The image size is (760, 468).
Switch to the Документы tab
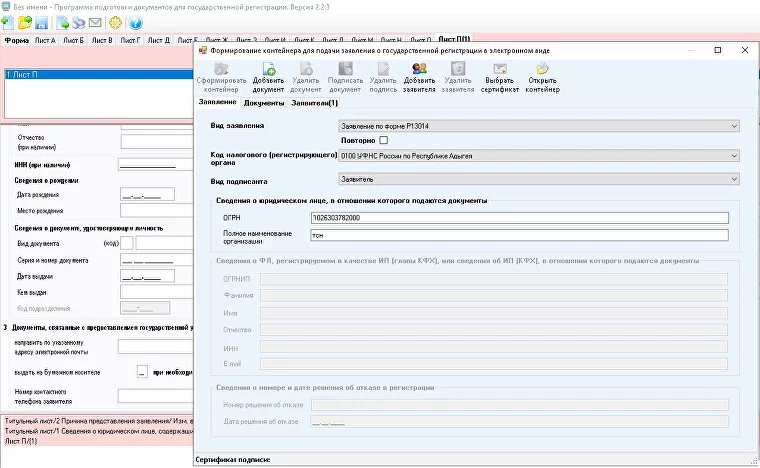(264, 103)
